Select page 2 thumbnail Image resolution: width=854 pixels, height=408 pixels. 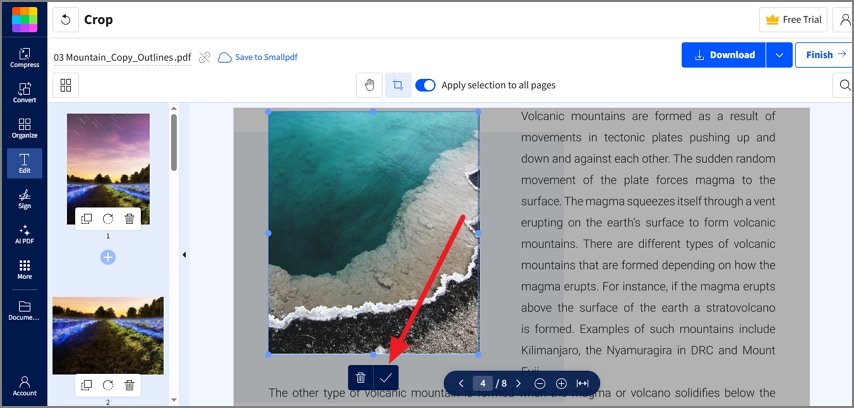[x=108, y=336]
